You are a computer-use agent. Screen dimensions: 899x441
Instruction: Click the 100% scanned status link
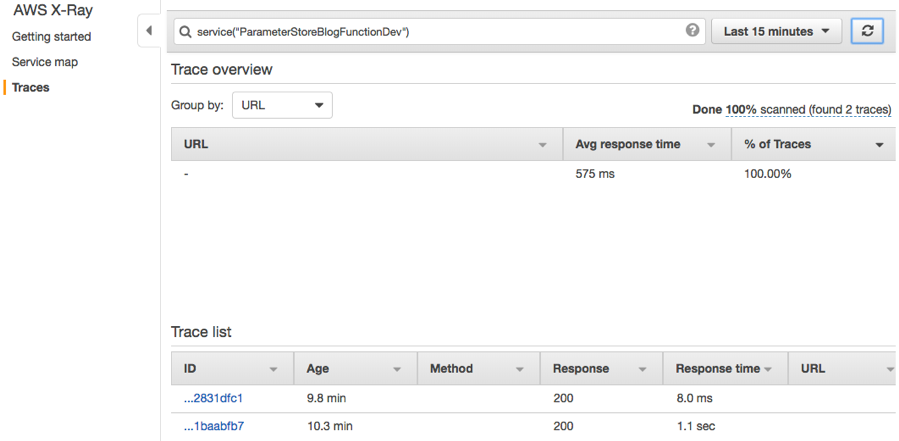(x=808, y=110)
